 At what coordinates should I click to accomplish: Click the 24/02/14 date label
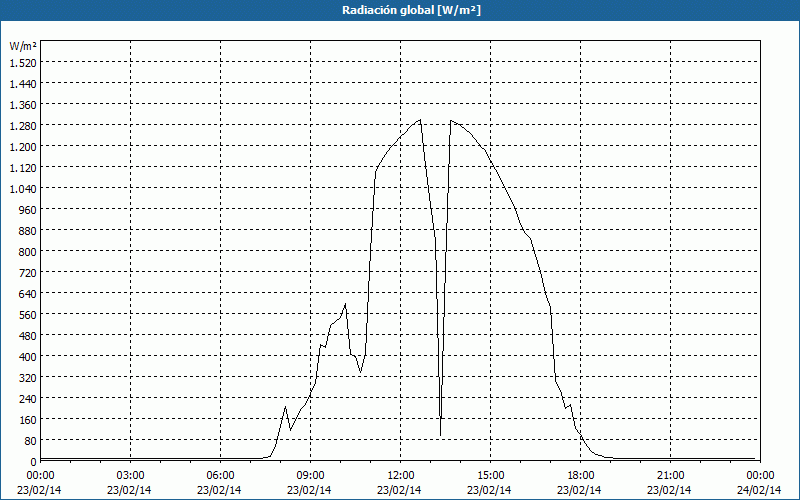point(759,490)
